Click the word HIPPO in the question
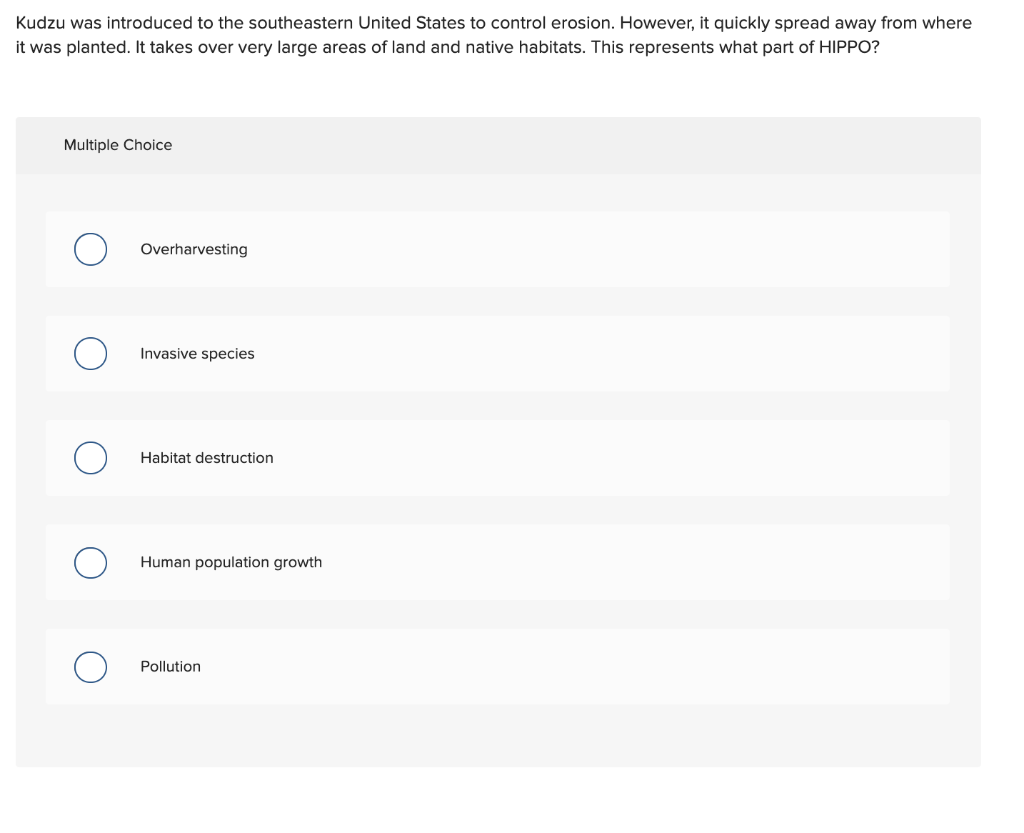This screenshot has width=1024, height=833. [844, 48]
